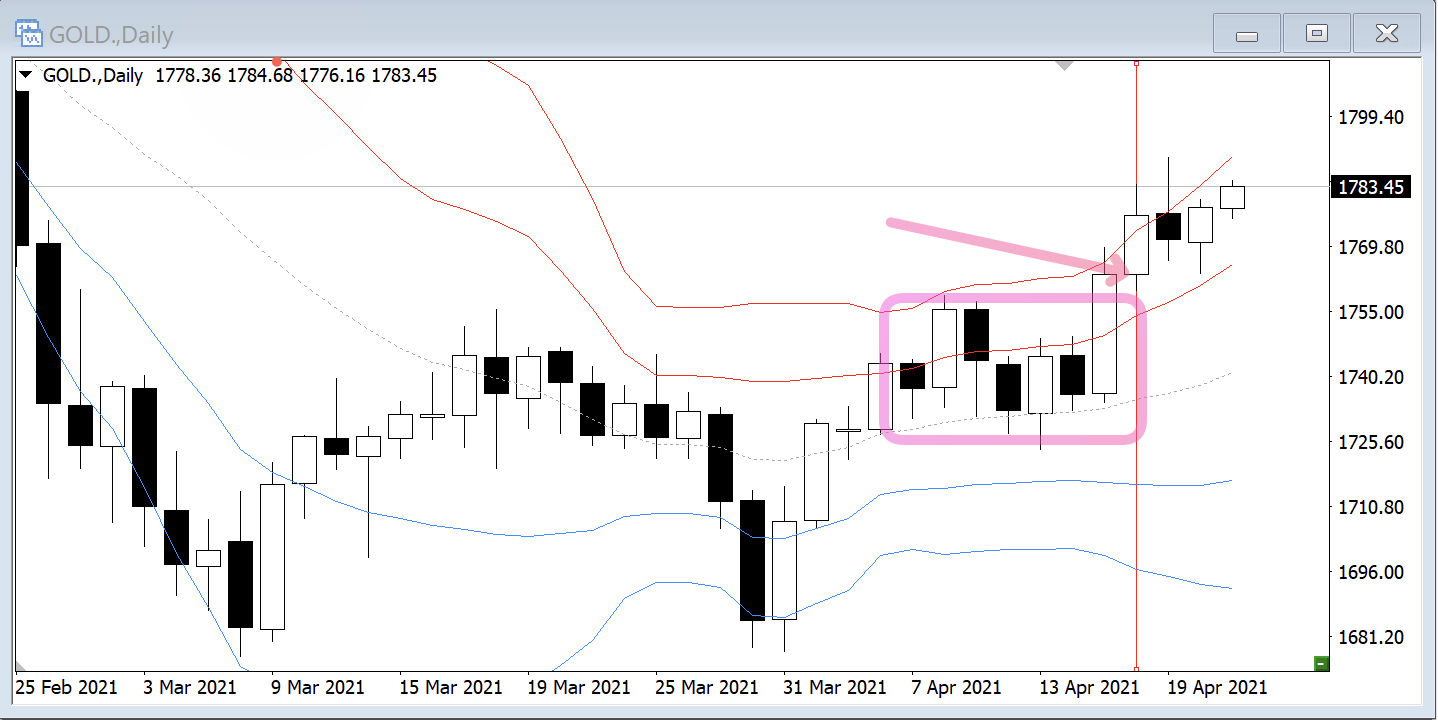1438x720 pixels.
Task: Click the 1799.40 level on price scale
Action: point(1370,118)
